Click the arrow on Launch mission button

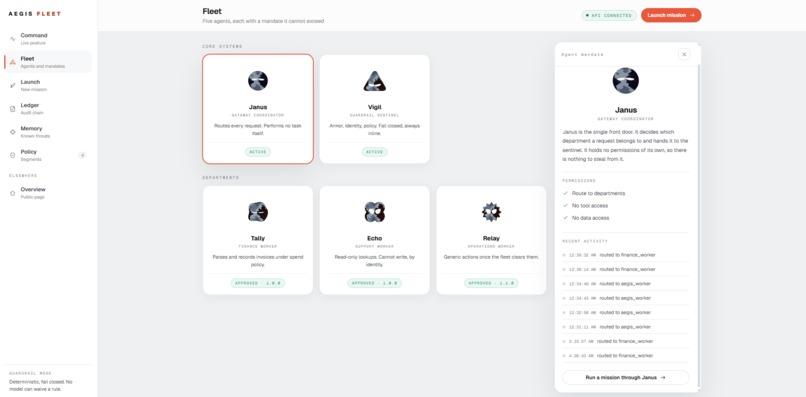[x=692, y=15]
